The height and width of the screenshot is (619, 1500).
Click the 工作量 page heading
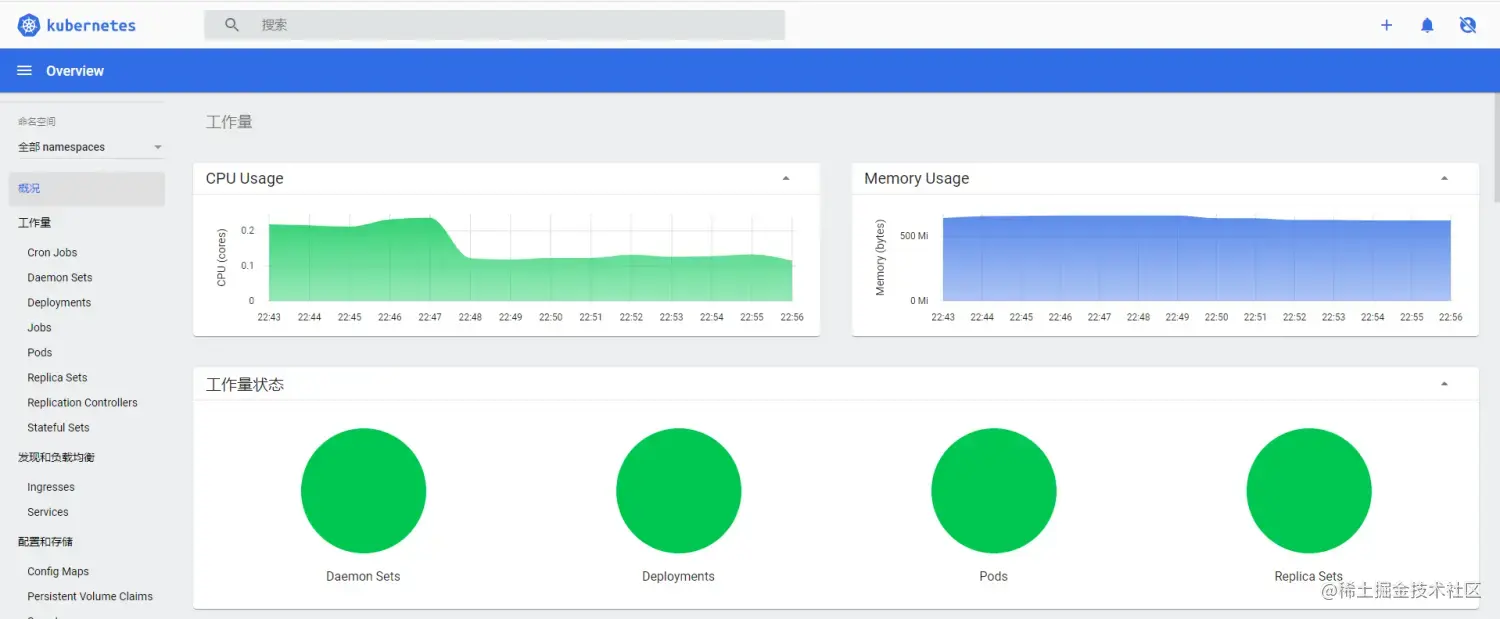[229, 122]
